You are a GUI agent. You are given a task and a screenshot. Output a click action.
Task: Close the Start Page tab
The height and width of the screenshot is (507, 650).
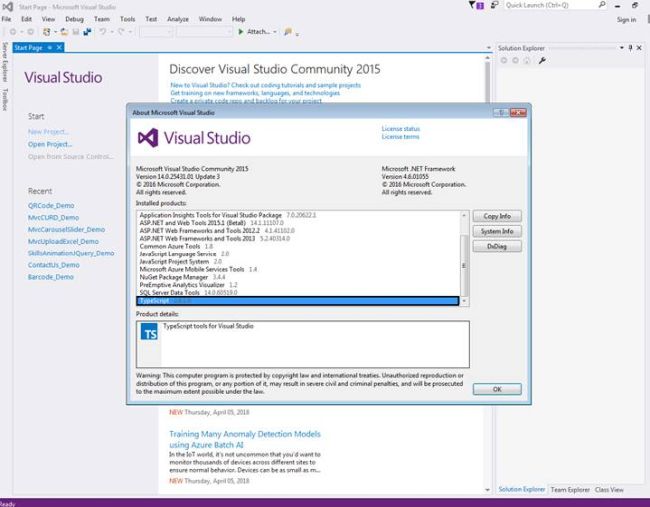[x=59, y=48]
